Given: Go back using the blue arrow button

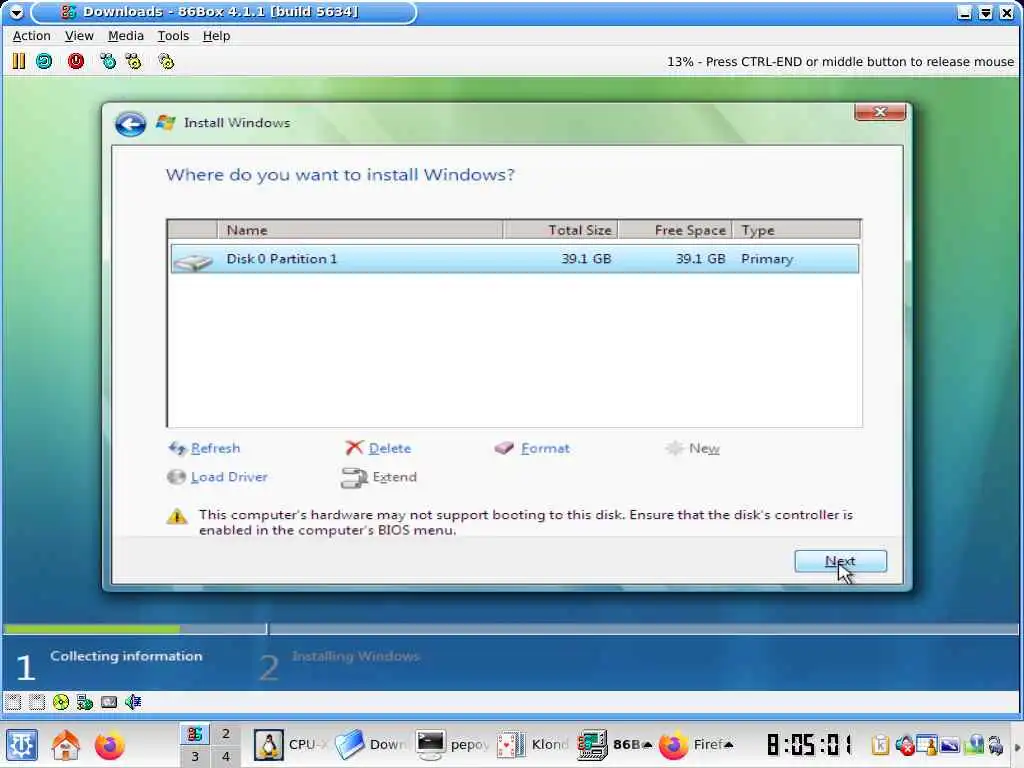Looking at the screenshot, I should point(130,123).
